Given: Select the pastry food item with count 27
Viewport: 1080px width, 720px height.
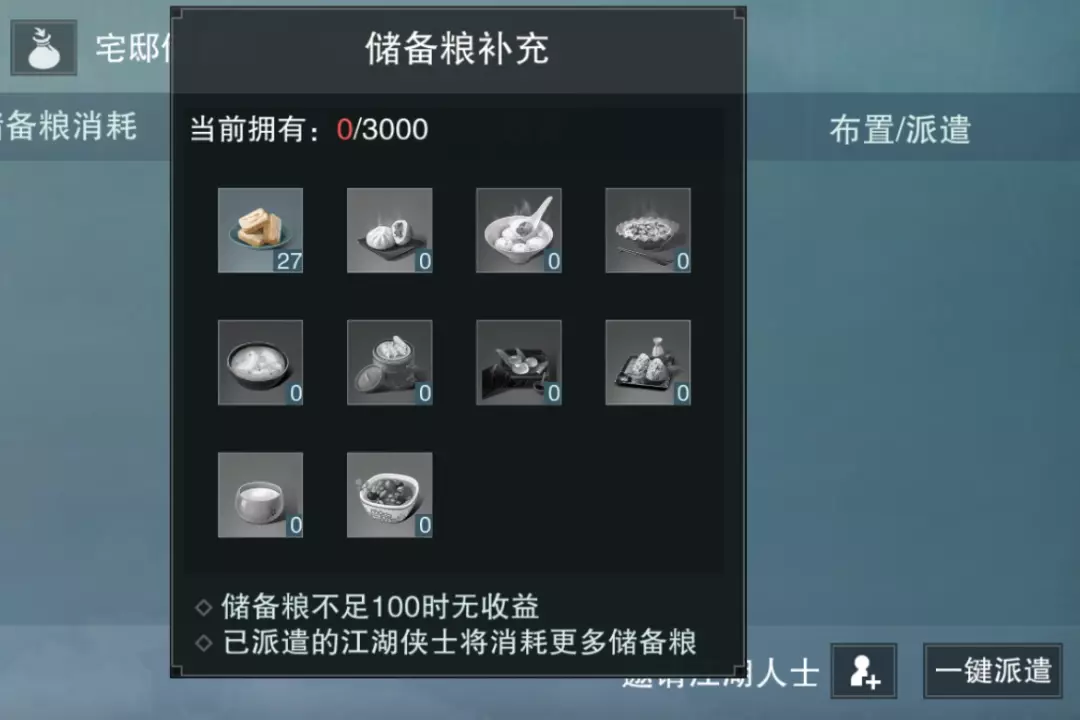Looking at the screenshot, I should pyautogui.click(x=260, y=230).
